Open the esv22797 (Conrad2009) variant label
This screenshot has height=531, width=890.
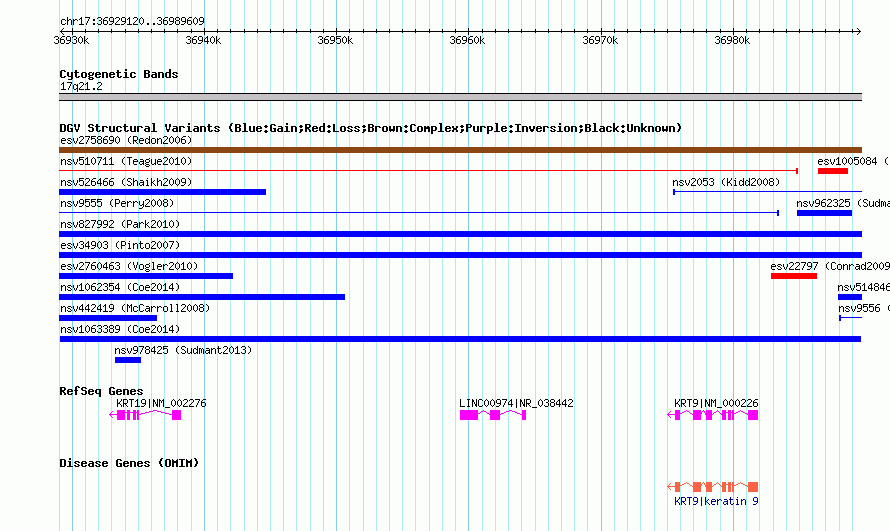point(830,266)
